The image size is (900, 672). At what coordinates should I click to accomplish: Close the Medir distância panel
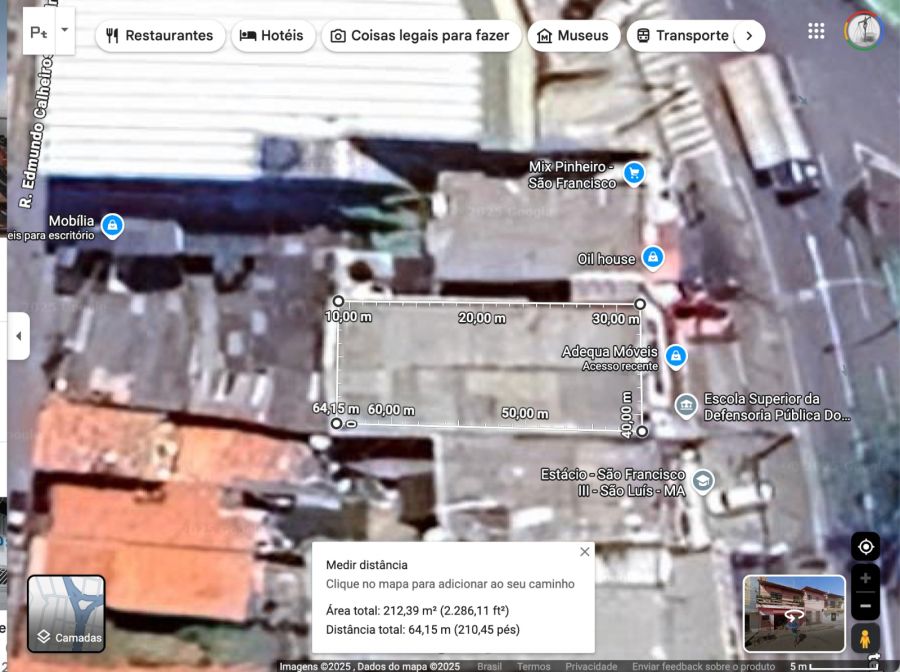tap(585, 552)
